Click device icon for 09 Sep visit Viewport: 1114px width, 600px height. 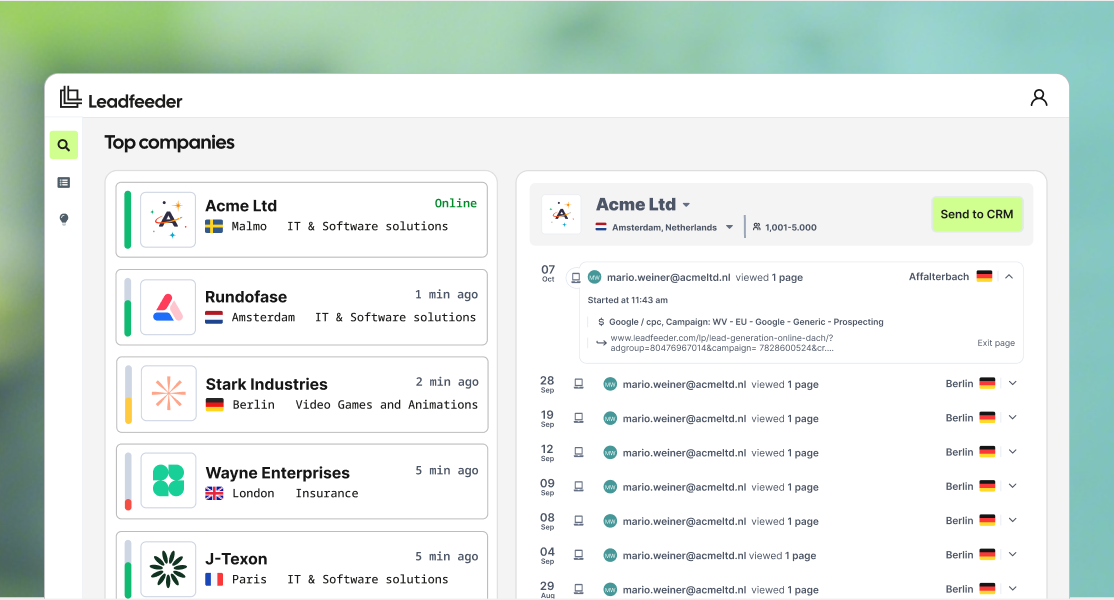tap(578, 486)
